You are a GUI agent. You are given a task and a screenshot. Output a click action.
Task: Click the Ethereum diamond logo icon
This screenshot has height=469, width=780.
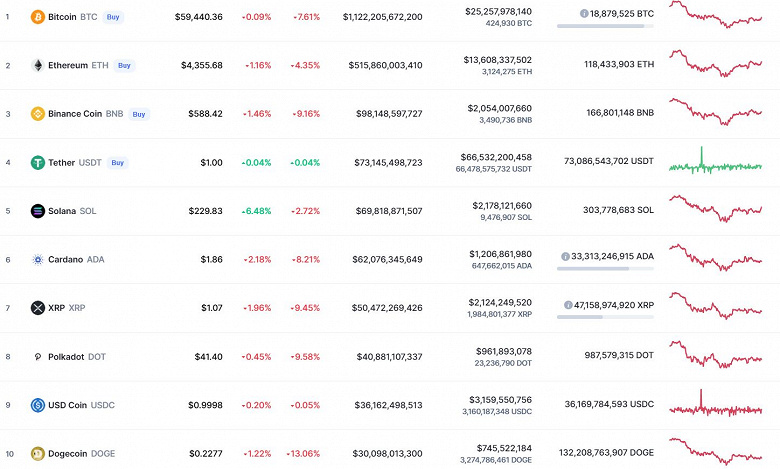pos(38,65)
